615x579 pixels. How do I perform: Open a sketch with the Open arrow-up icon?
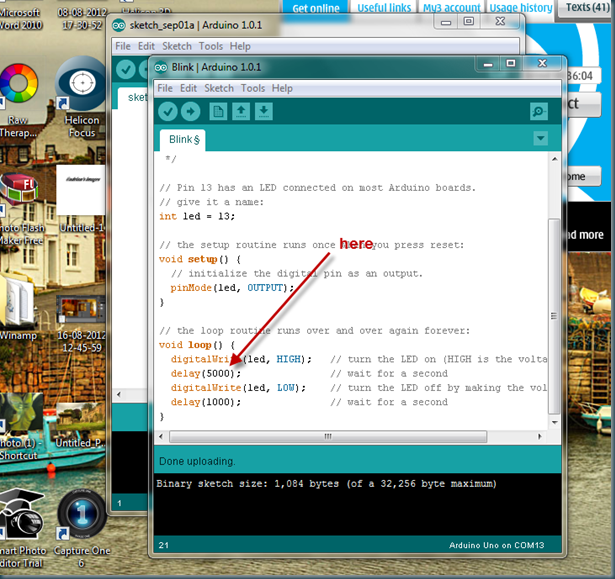pos(241,112)
